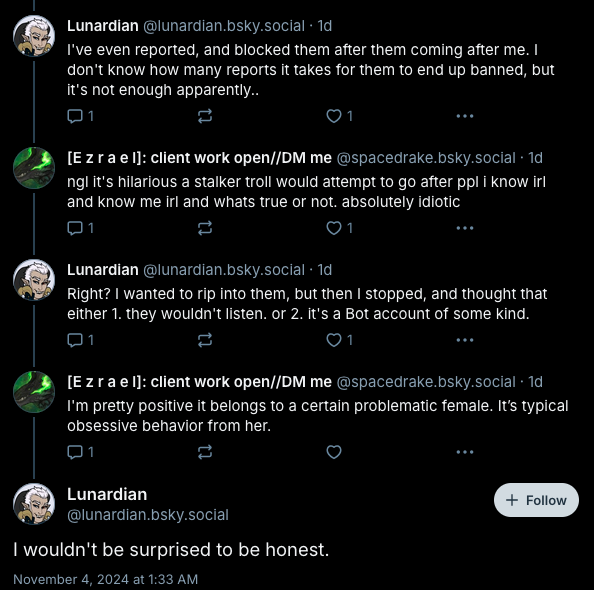Open the Lunardian avatar beside the Follow button
The width and height of the screenshot is (594, 590).
click(x=34, y=504)
